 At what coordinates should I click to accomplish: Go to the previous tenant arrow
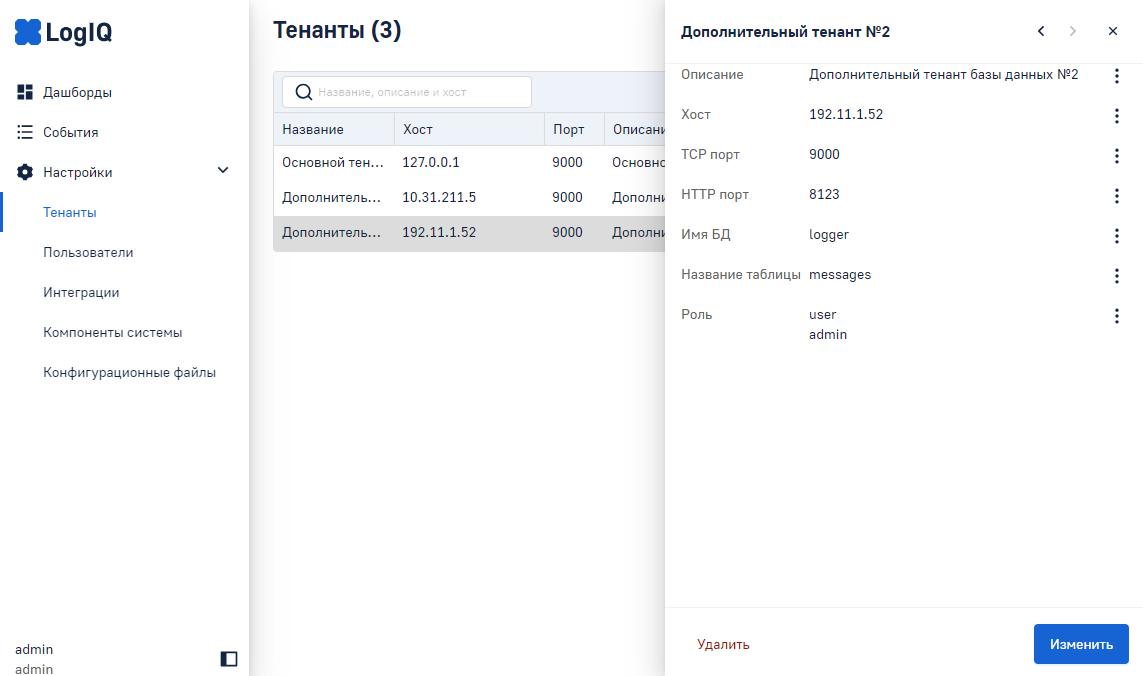click(1041, 31)
